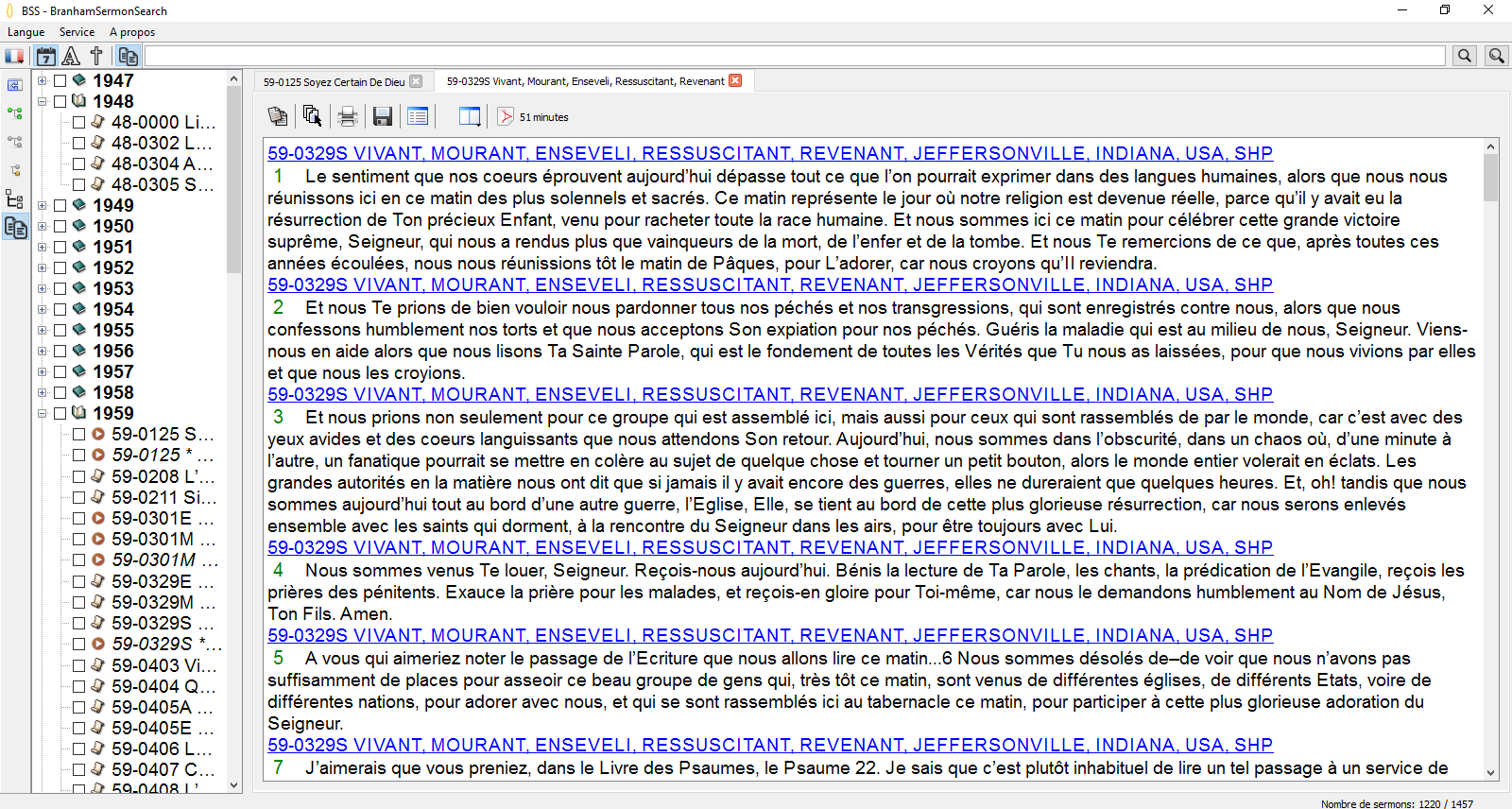Click the open book icon beside 1948
1512x809 pixels.
(79, 100)
